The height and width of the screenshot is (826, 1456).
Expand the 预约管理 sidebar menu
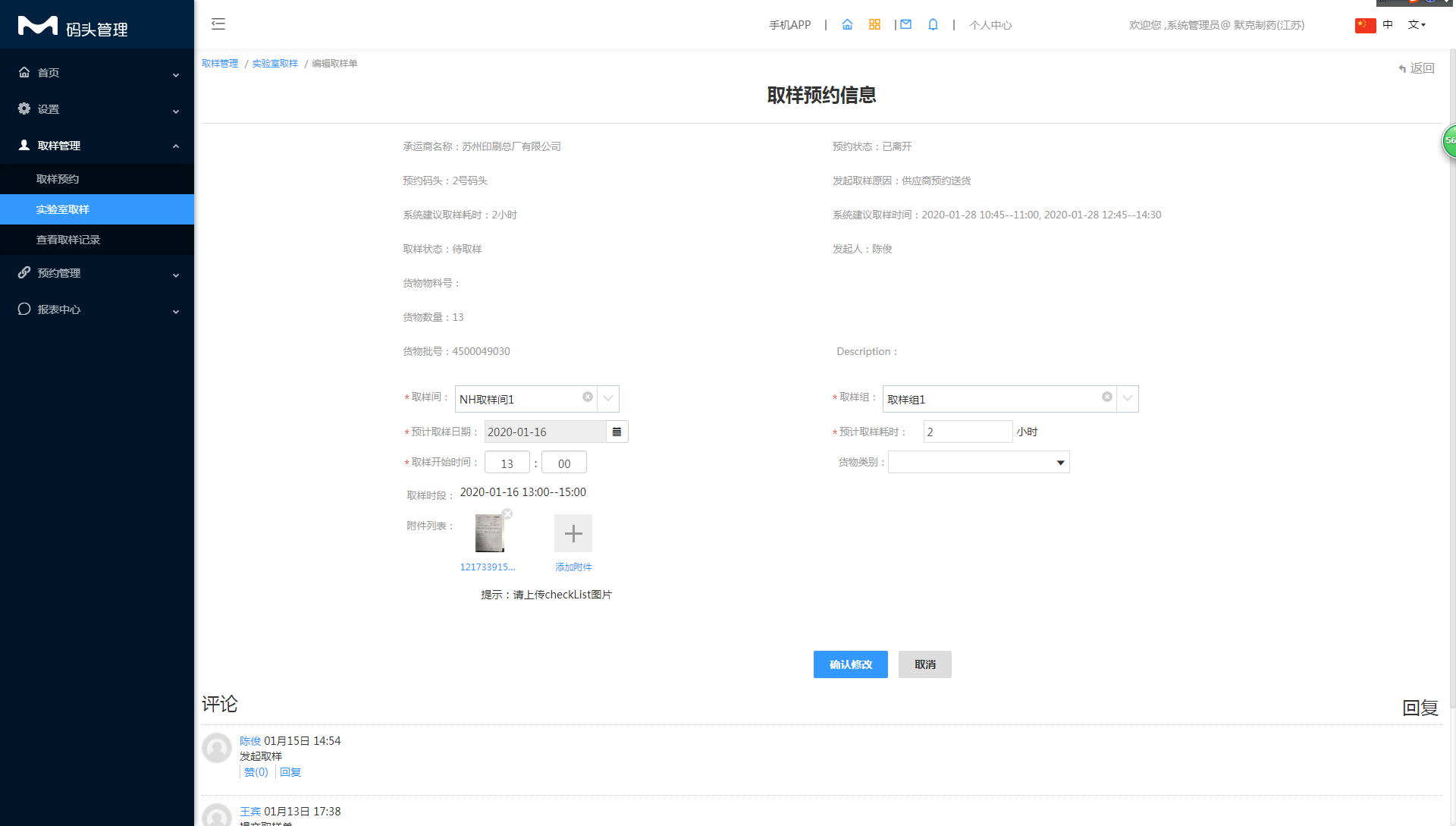coord(176,275)
